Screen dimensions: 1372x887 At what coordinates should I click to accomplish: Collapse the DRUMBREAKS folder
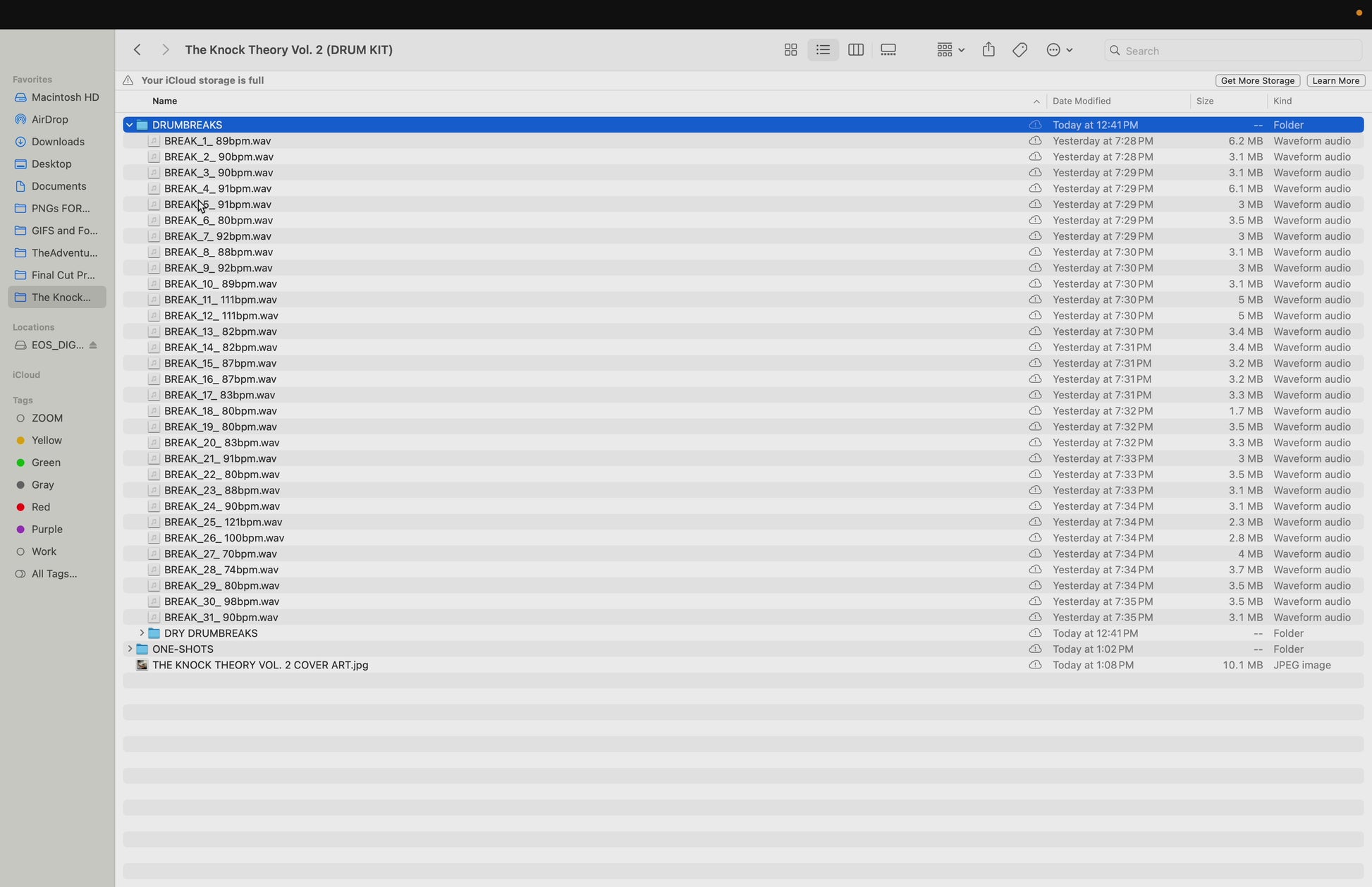[x=130, y=125]
